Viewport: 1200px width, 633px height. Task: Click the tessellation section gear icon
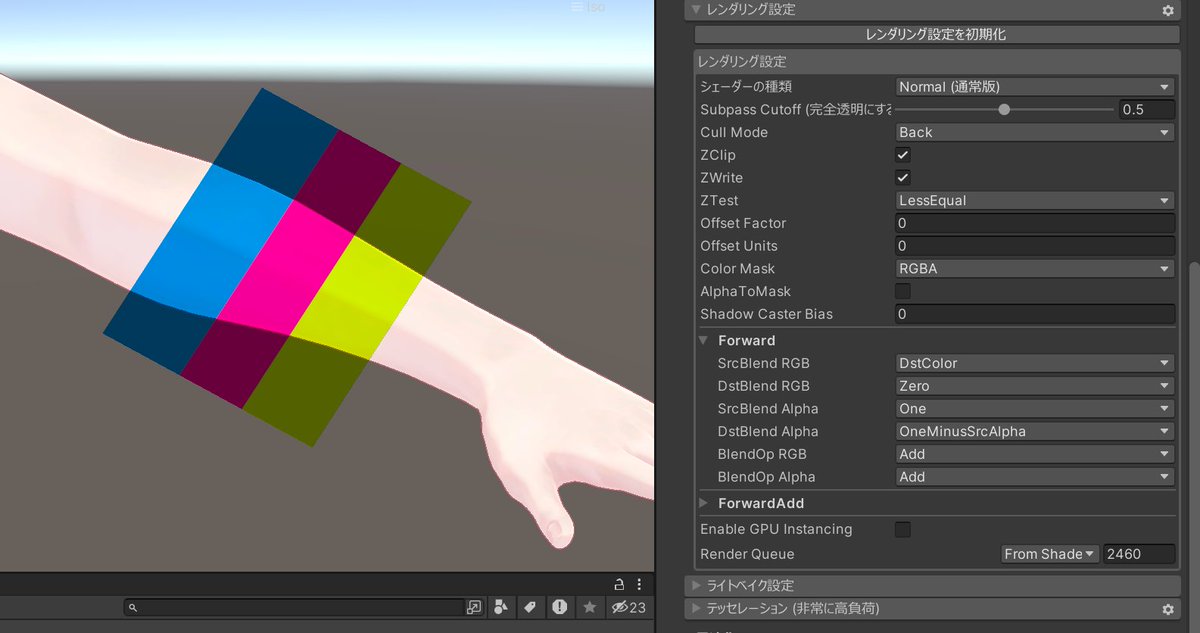coord(1167,608)
